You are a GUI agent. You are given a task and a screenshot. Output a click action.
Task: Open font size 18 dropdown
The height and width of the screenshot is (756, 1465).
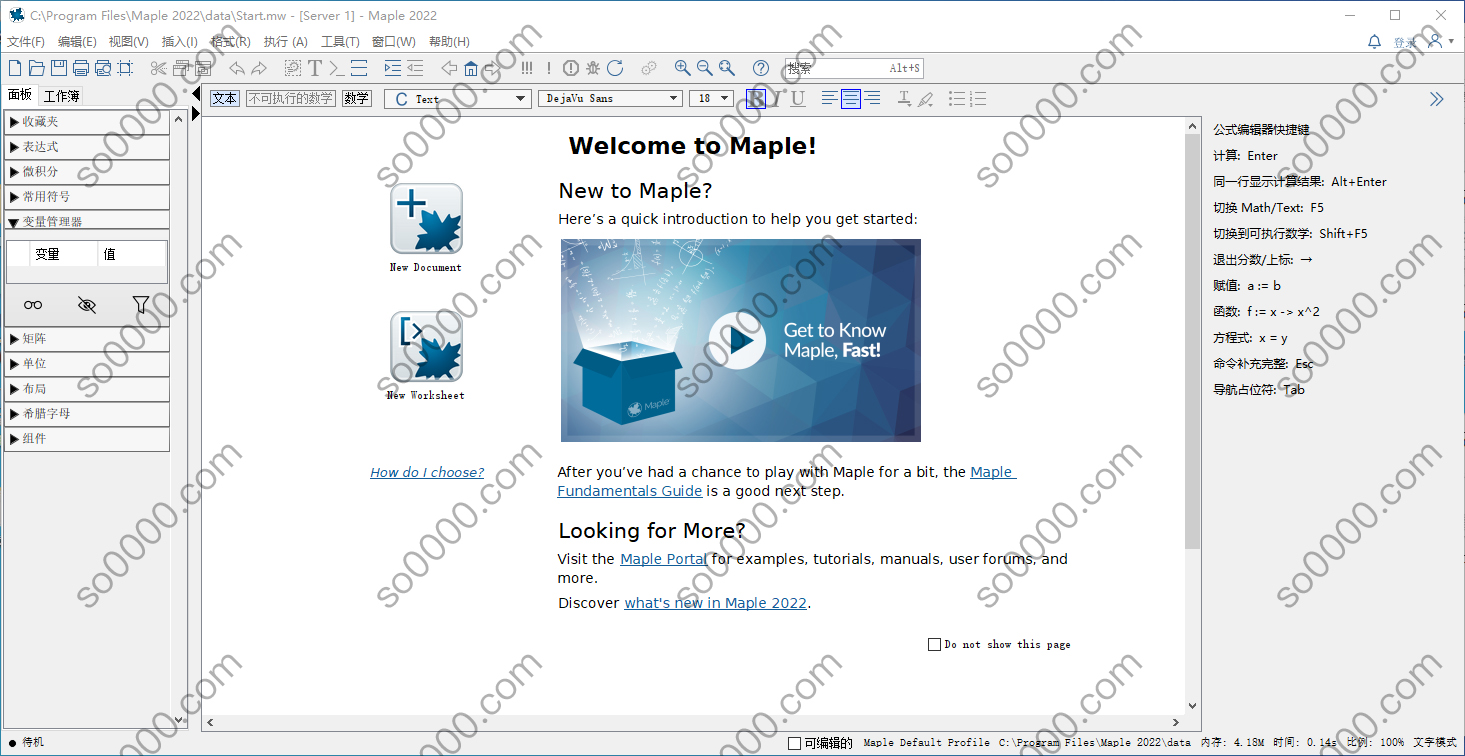pos(711,98)
